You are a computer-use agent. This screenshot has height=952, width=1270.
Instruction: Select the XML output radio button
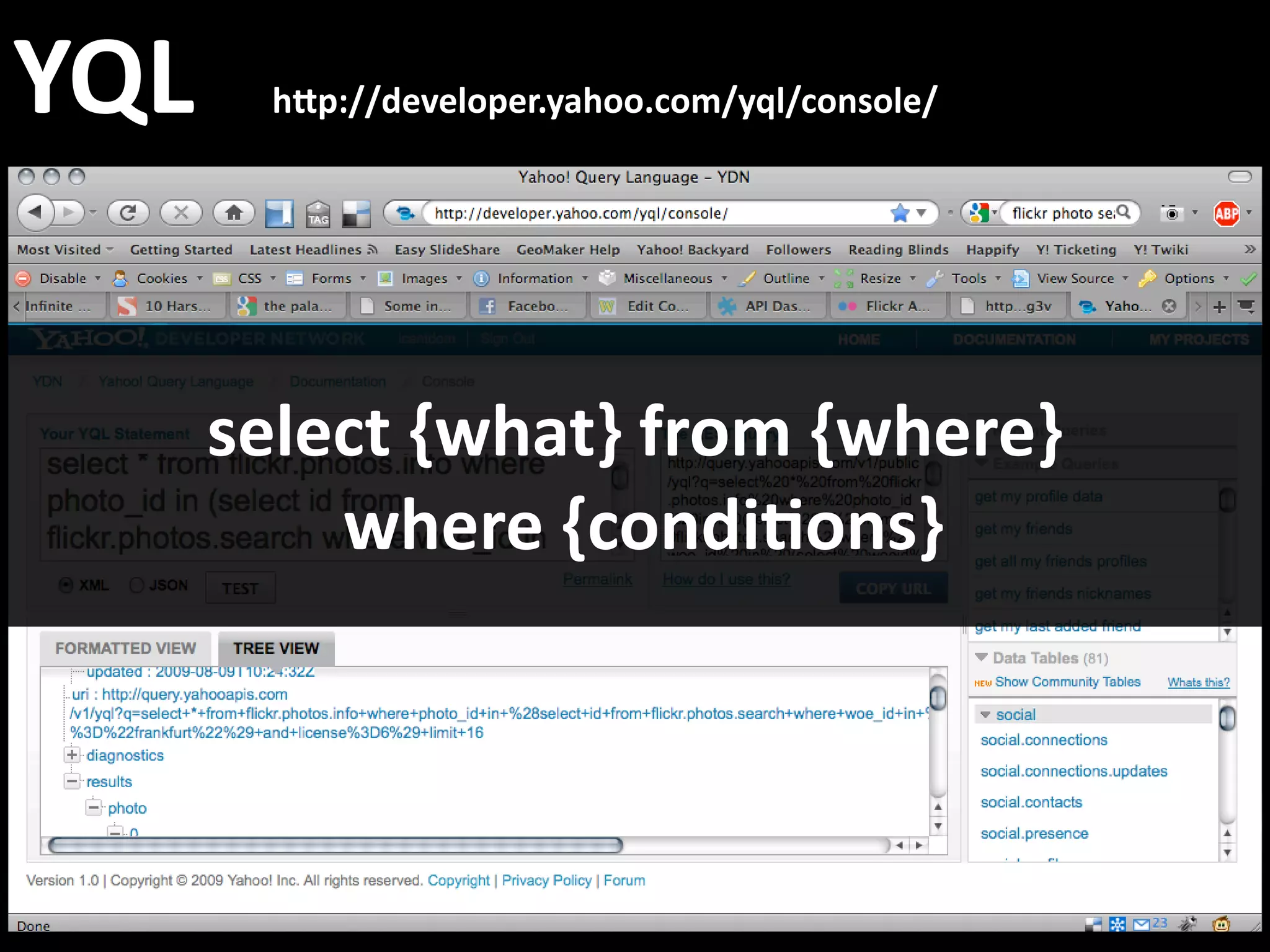66,585
